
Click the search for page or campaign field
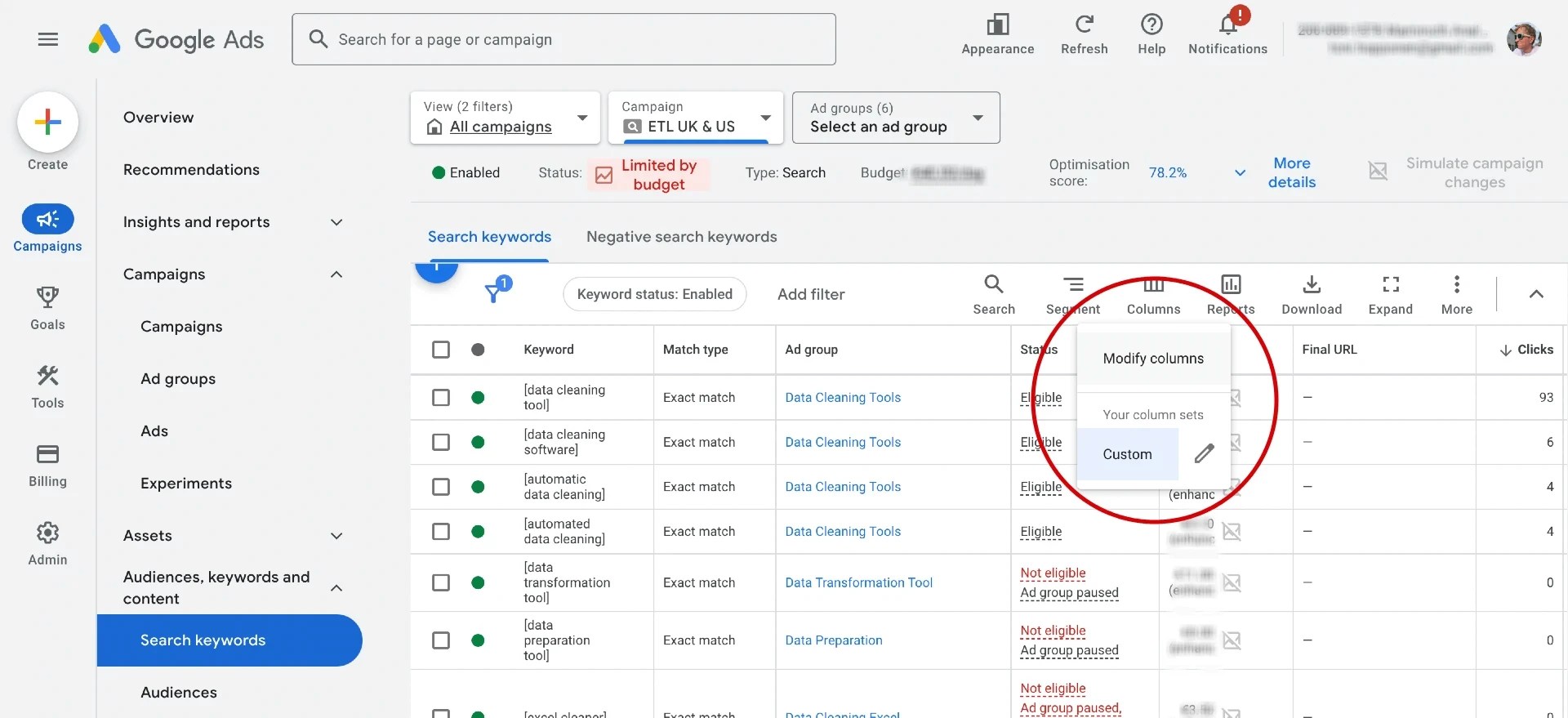(563, 39)
